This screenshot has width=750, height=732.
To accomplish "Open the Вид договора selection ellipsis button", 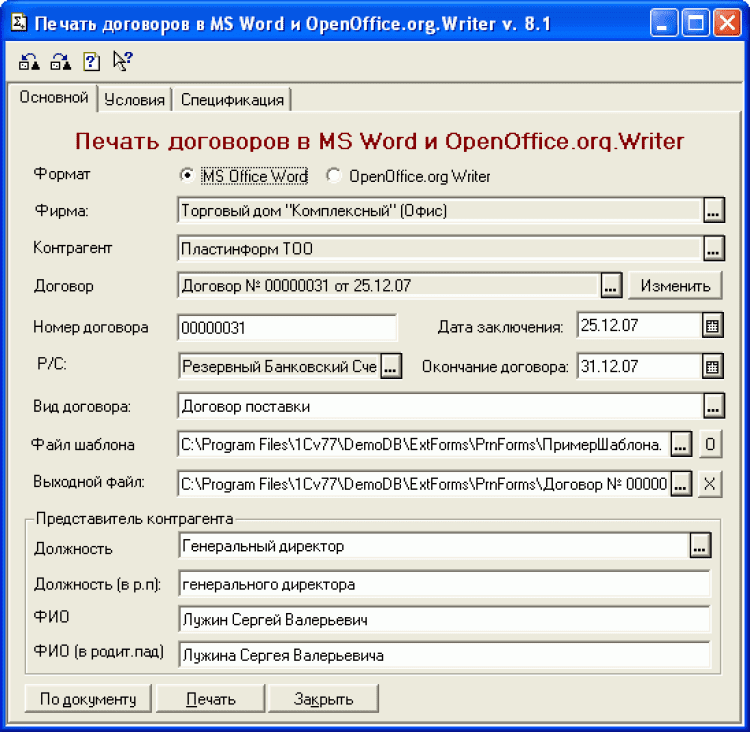I will (714, 406).
